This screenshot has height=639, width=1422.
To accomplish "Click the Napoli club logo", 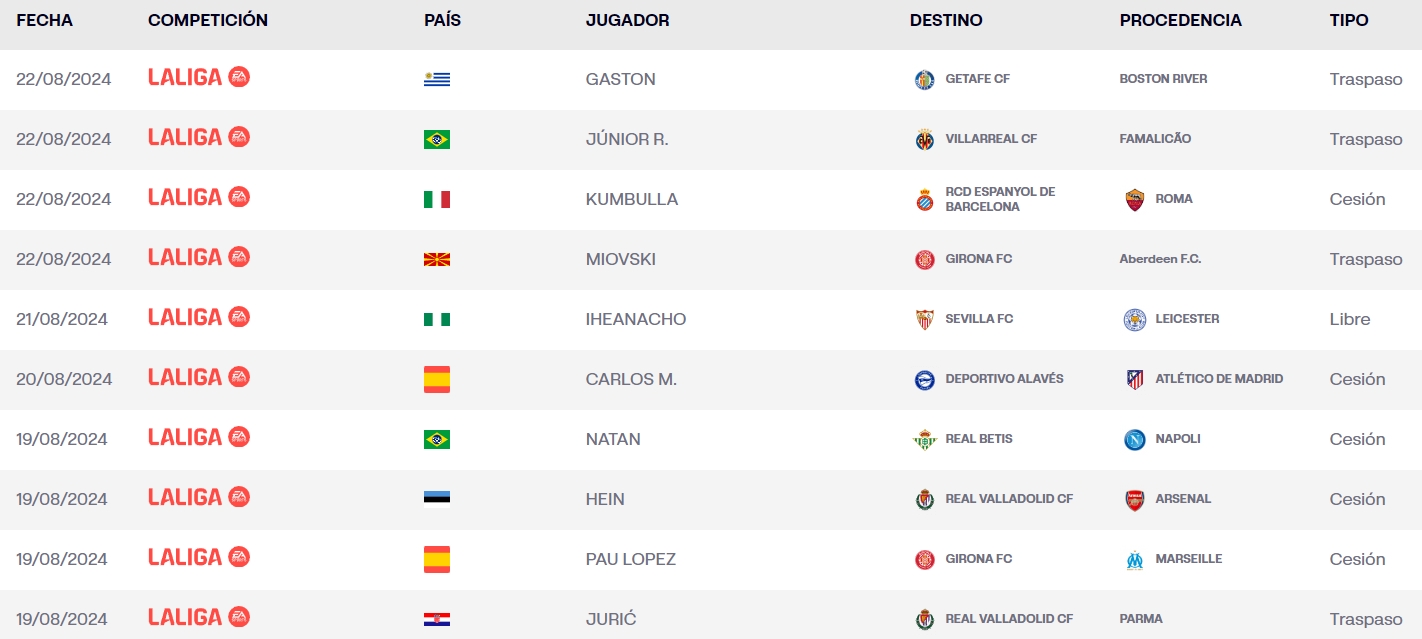I will 1134,440.
